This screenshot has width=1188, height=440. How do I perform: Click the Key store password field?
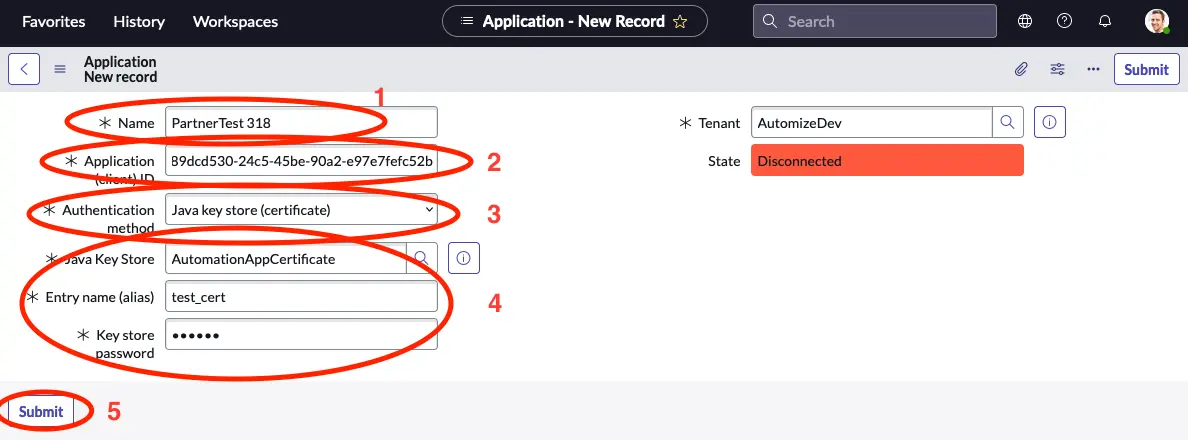pyautogui.click(x=302, y=335)
